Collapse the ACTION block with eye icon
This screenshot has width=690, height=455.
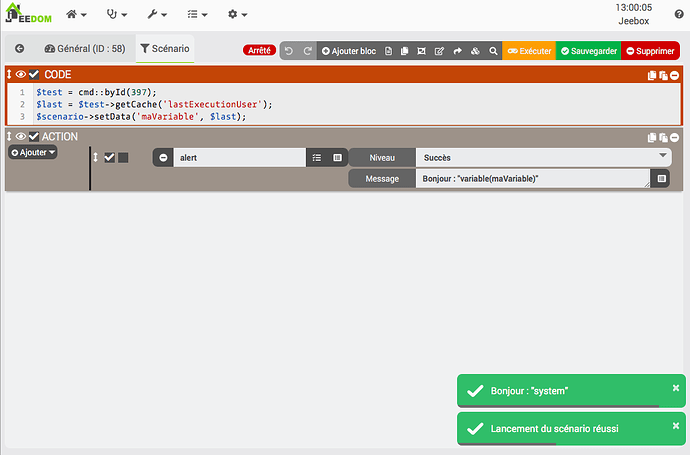click(x=21, y=136)
